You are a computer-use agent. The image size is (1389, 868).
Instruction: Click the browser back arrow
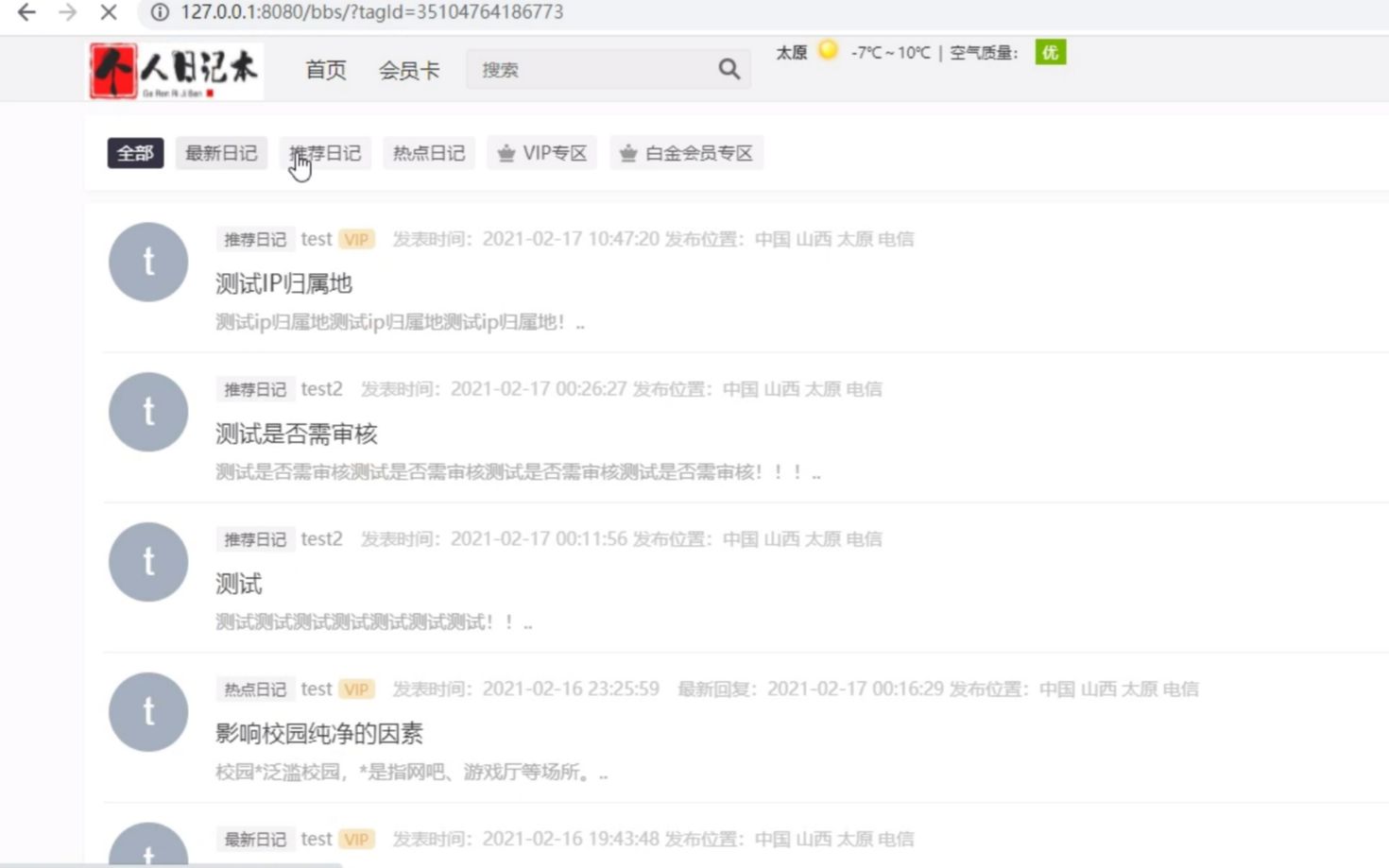click(26, 12)
